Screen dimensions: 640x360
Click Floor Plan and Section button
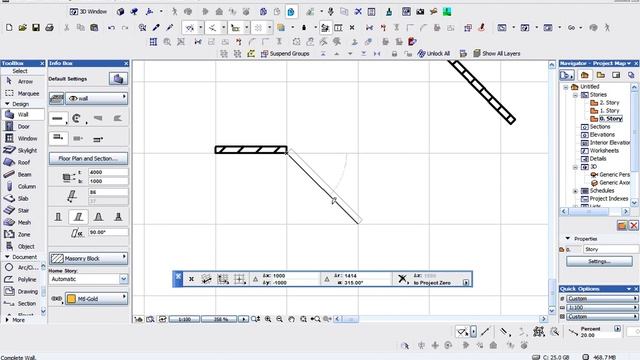(x=88, y=158)
